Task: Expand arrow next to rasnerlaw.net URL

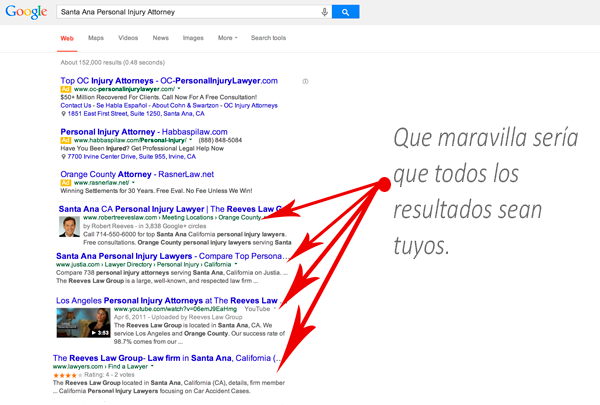Action: (133, 183)
